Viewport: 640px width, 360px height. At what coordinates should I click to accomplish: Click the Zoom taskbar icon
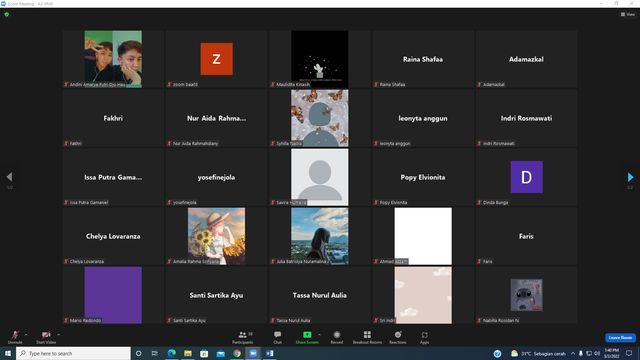[253, 353]
